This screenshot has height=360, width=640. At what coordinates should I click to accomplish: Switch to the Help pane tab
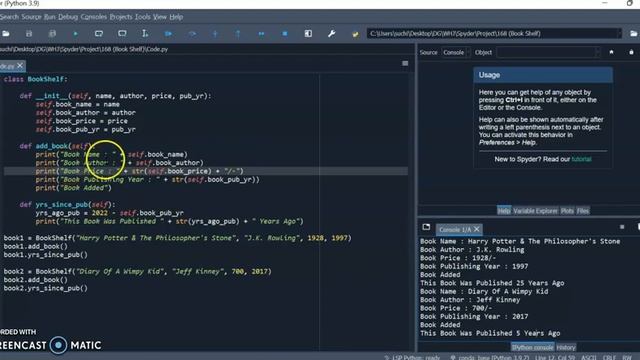(x=504, y=211)
